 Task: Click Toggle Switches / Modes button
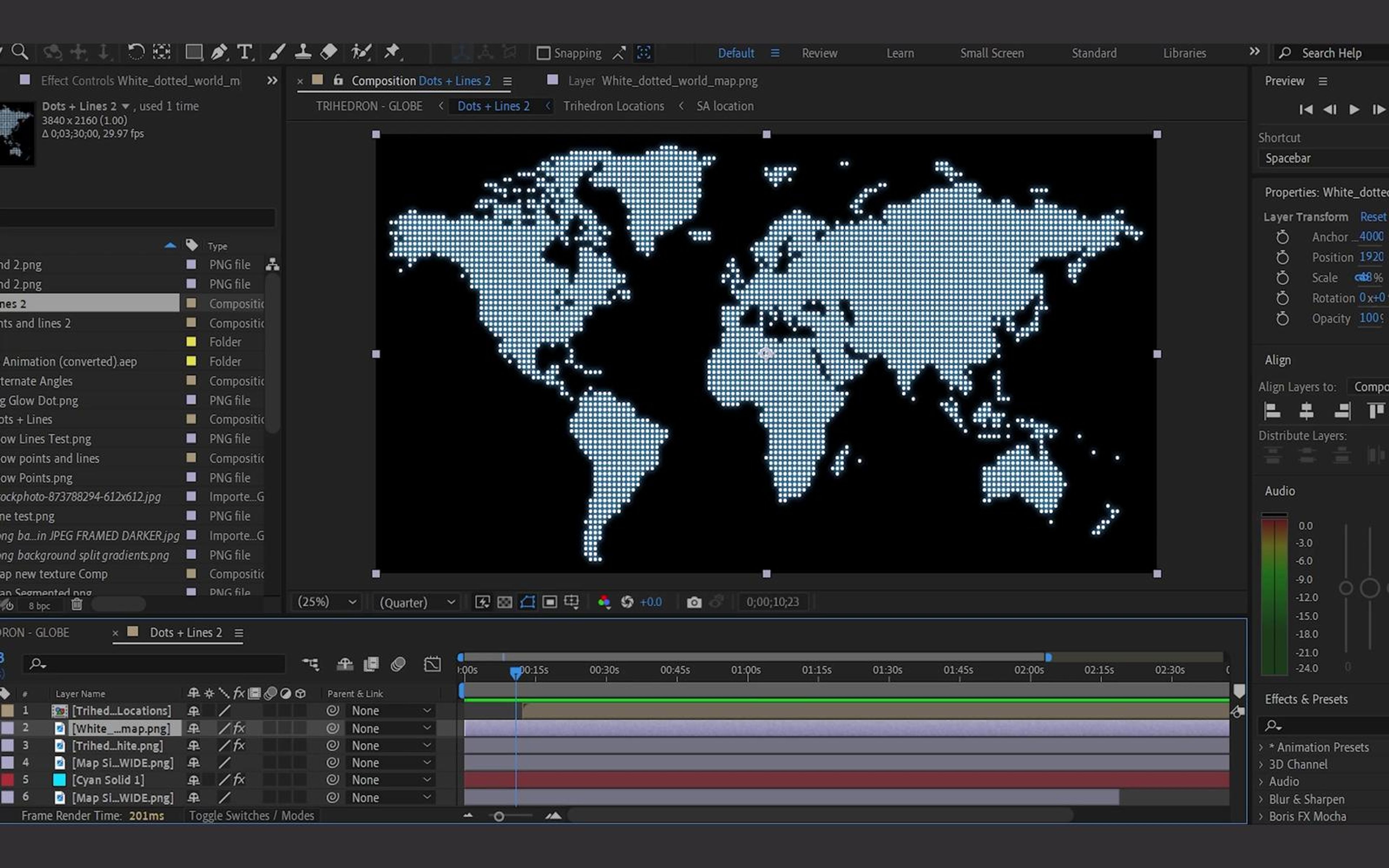[251, 815]
